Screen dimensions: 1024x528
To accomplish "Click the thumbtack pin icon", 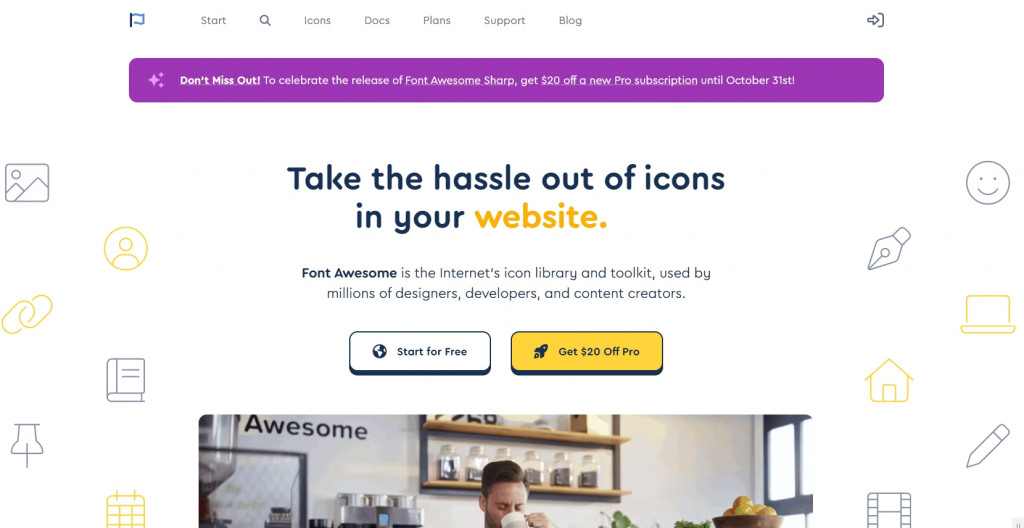I will [x=27, y=445].
